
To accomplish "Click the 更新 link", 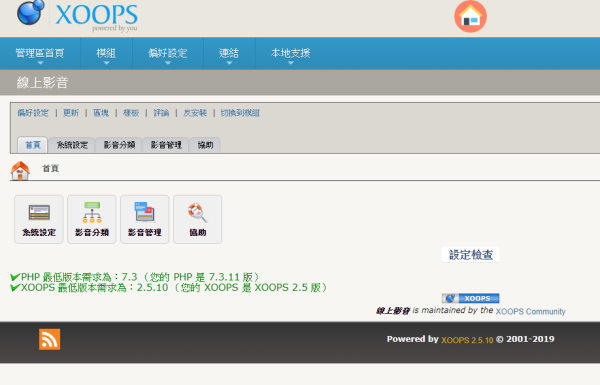I will click(71, 113).
